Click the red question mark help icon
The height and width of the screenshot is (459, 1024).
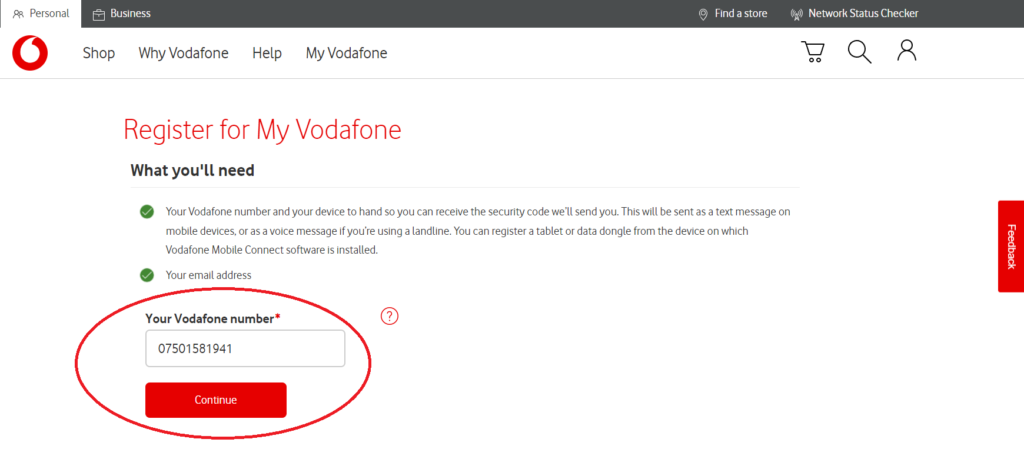[390, 316]
